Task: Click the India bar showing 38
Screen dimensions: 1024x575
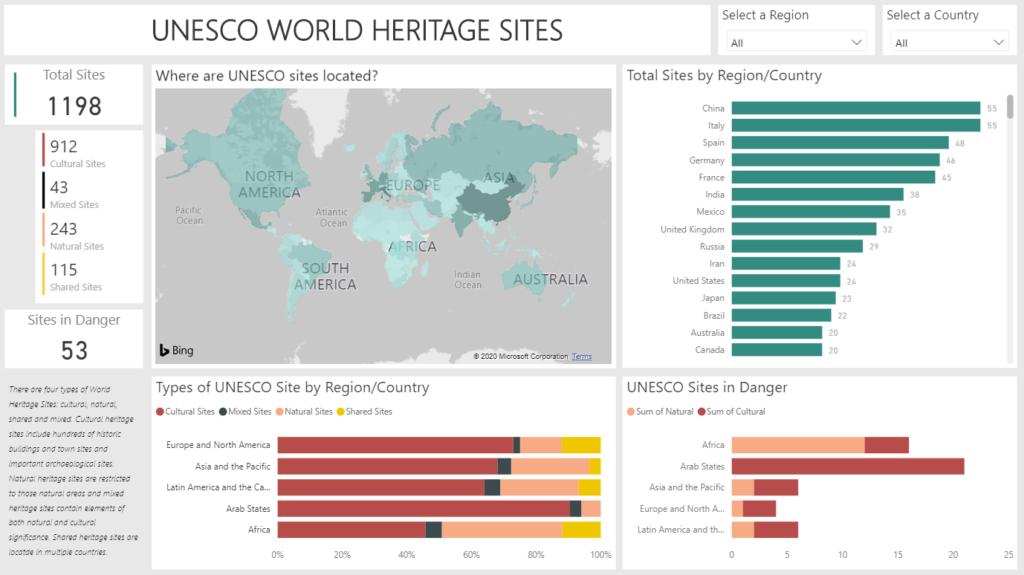Action: [x=817, y=195]
